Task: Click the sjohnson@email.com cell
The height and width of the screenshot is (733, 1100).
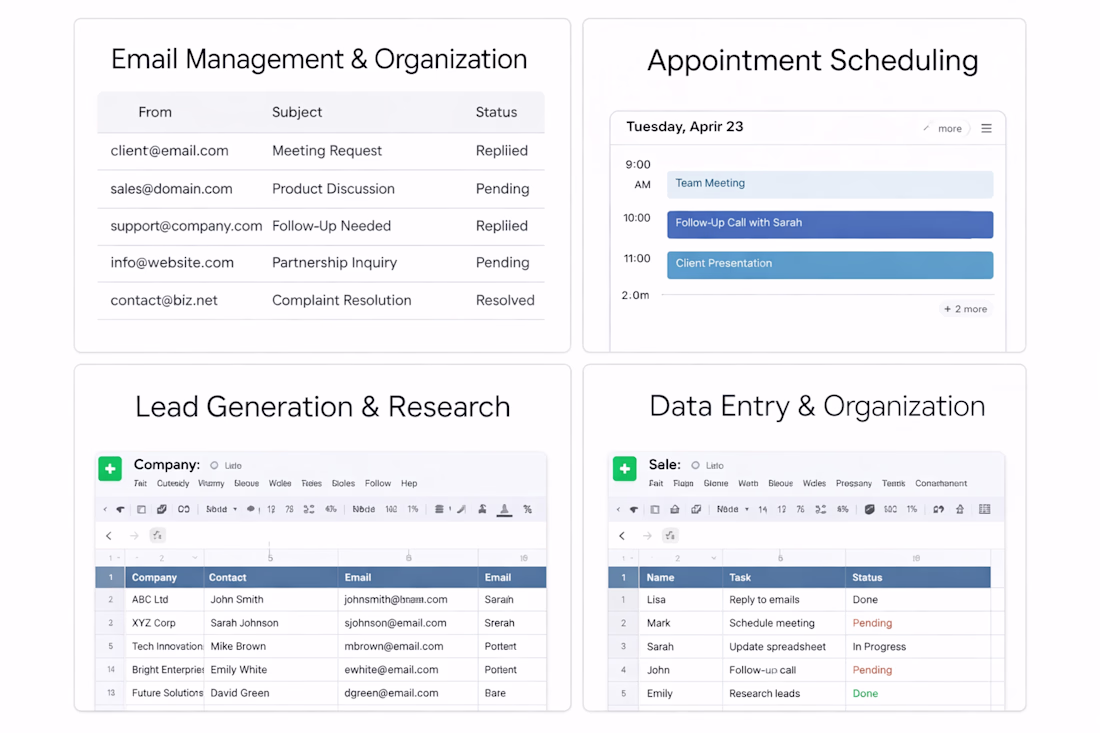Action: pos(395,623)
